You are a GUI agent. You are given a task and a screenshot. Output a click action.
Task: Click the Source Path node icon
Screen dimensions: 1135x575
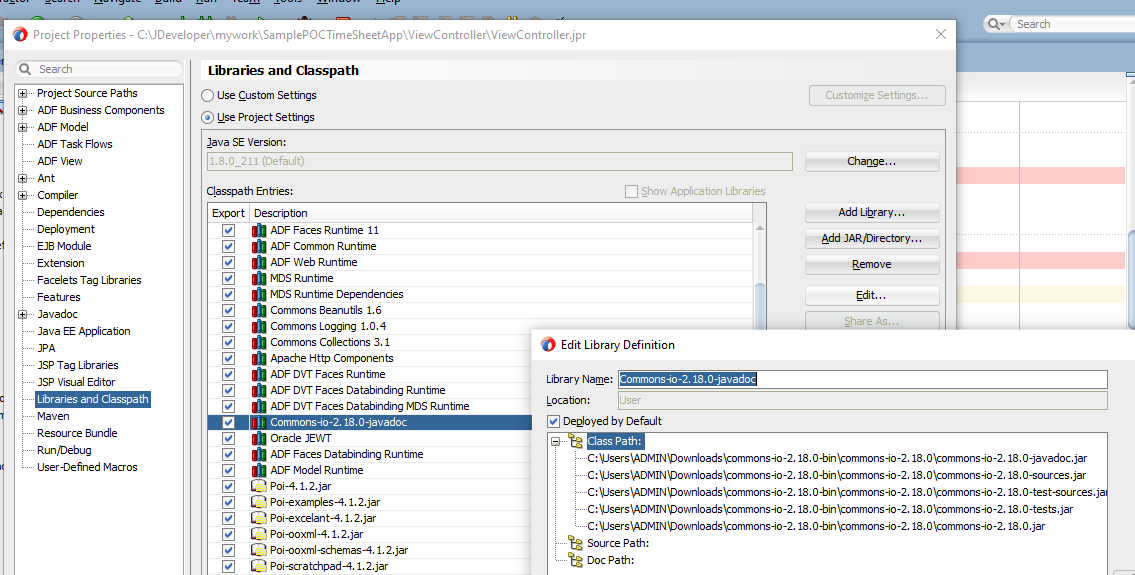click(575, 543)
